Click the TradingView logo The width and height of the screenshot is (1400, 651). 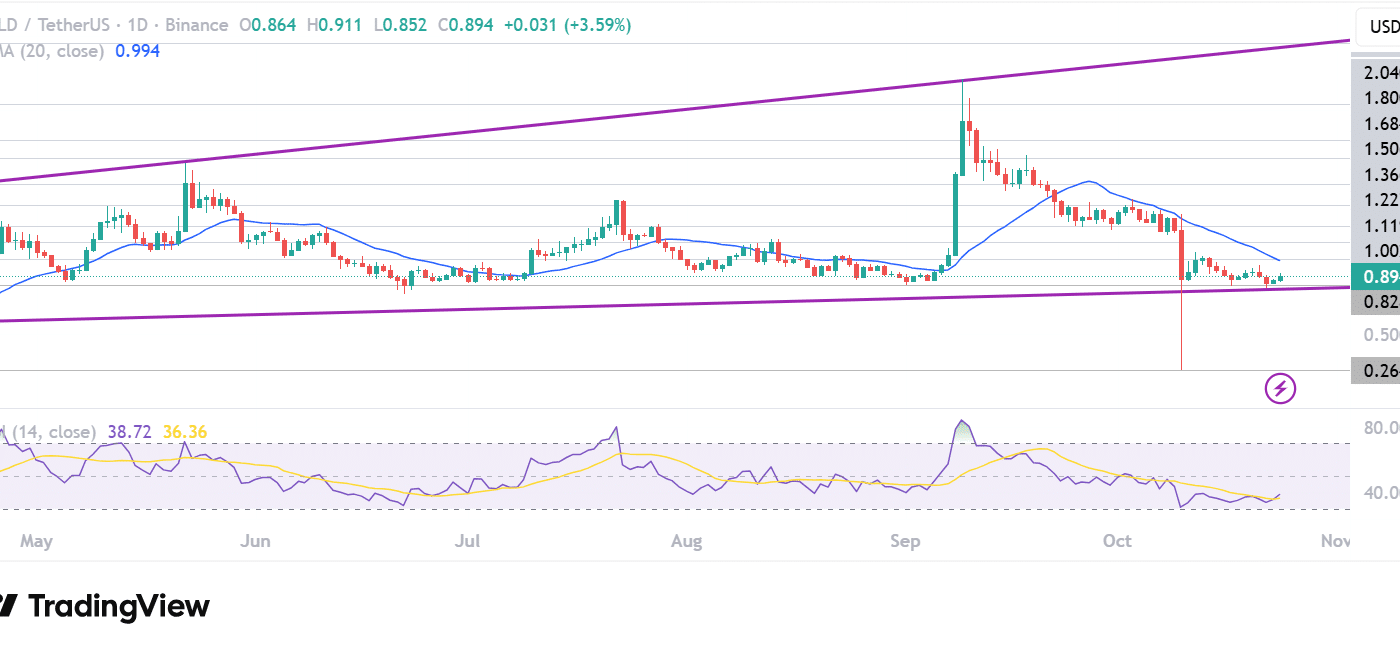coord(105,606)
